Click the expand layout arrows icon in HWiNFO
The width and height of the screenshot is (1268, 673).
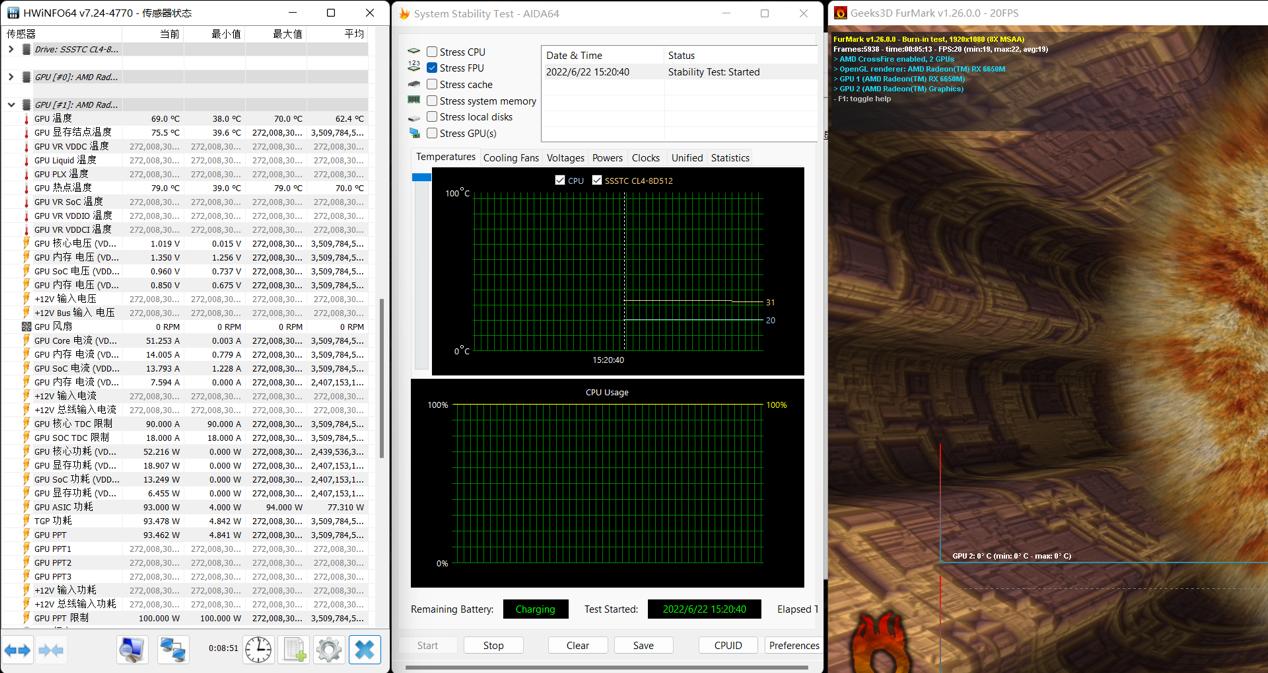pos(18,650)
